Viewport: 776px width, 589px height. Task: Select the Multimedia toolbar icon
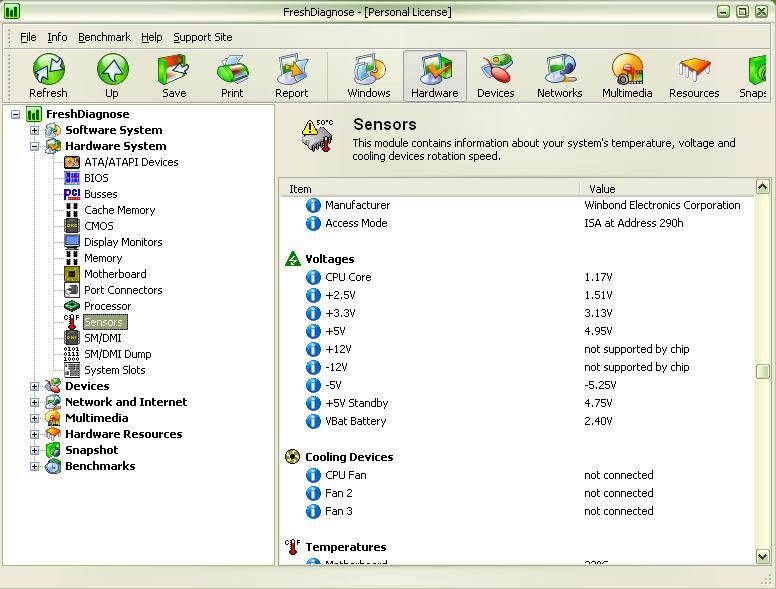(627, 70)
